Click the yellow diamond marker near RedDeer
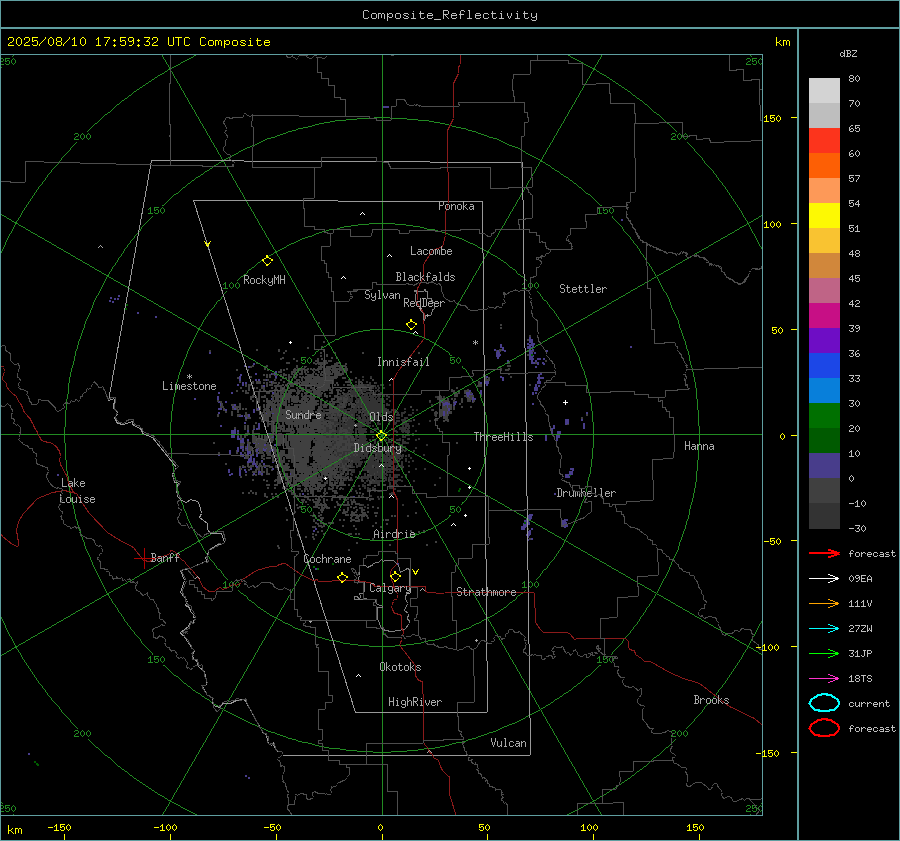The width and height of the screenshot is (900, 841). click(x=412, y=325)
